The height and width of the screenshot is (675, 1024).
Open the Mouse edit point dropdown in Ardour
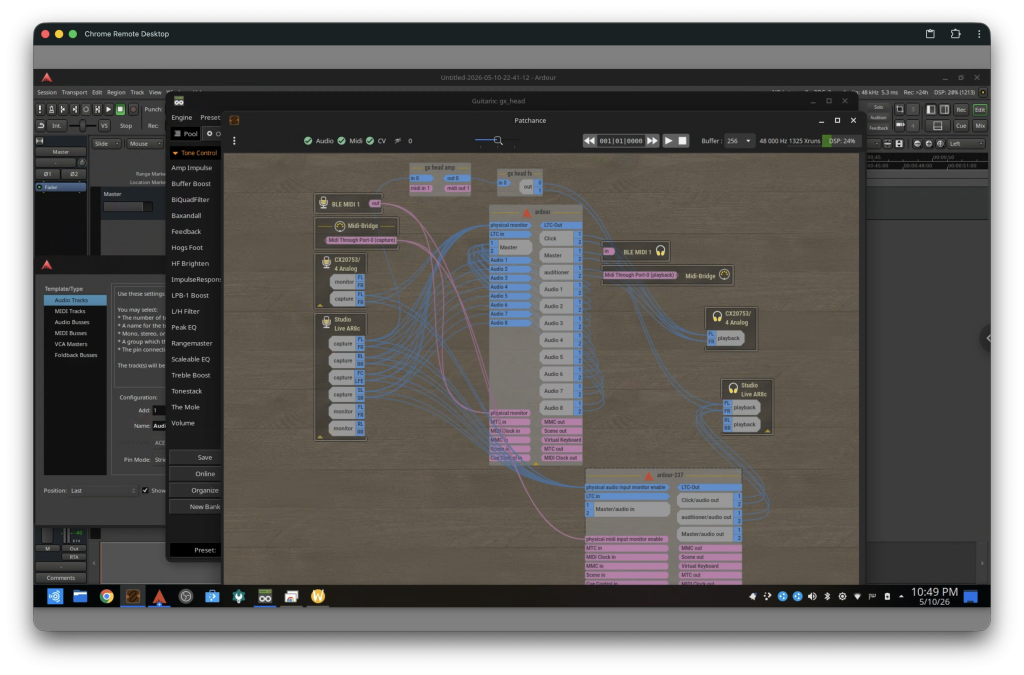[144, 144]
